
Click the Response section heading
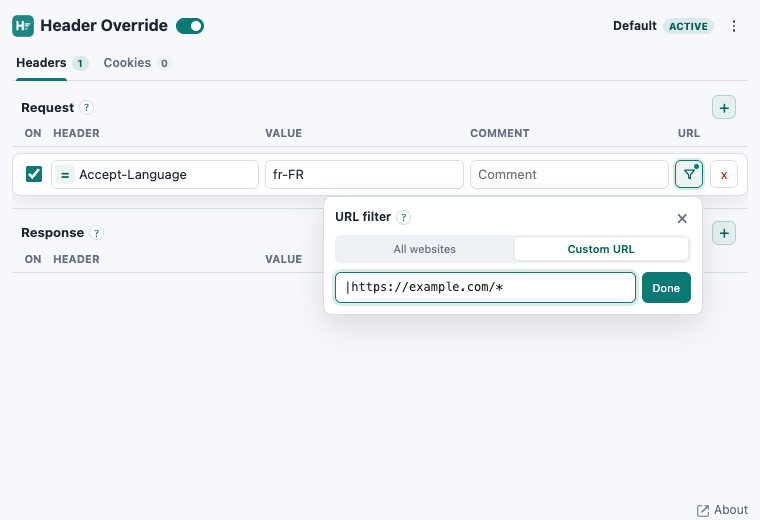point(52,233)
